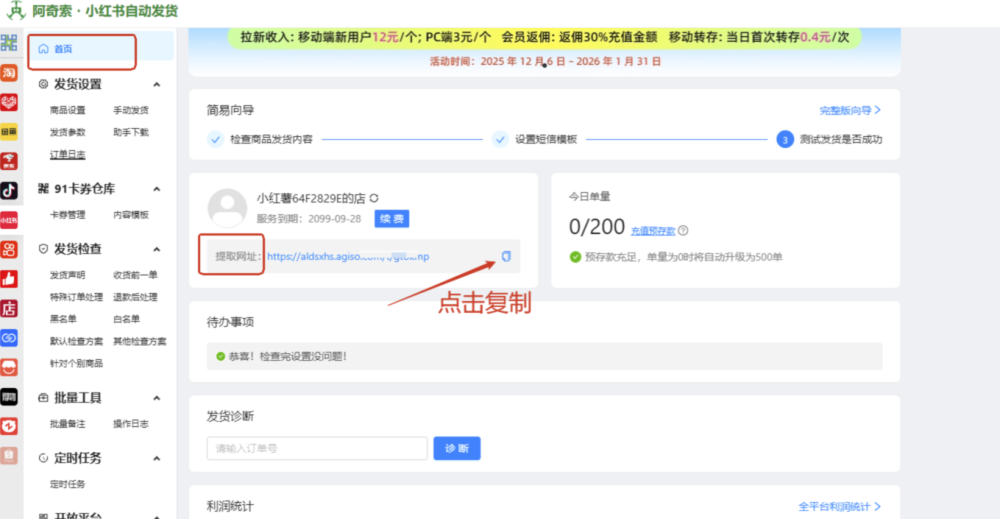Open 手动发货 menu item
This screenshot has width=1000, height=519.
(x=131, y=110)
